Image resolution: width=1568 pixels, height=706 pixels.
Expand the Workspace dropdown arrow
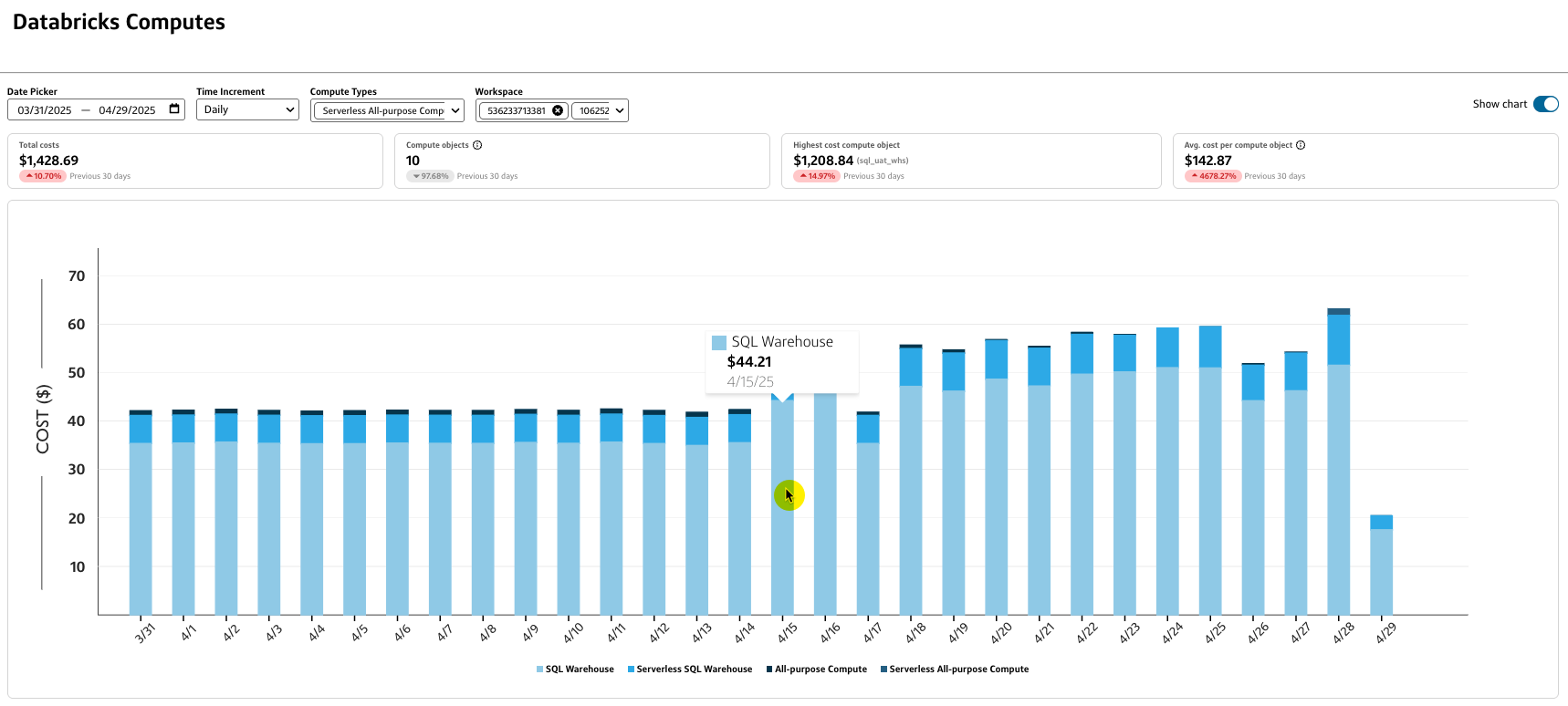tap(620, 110)
